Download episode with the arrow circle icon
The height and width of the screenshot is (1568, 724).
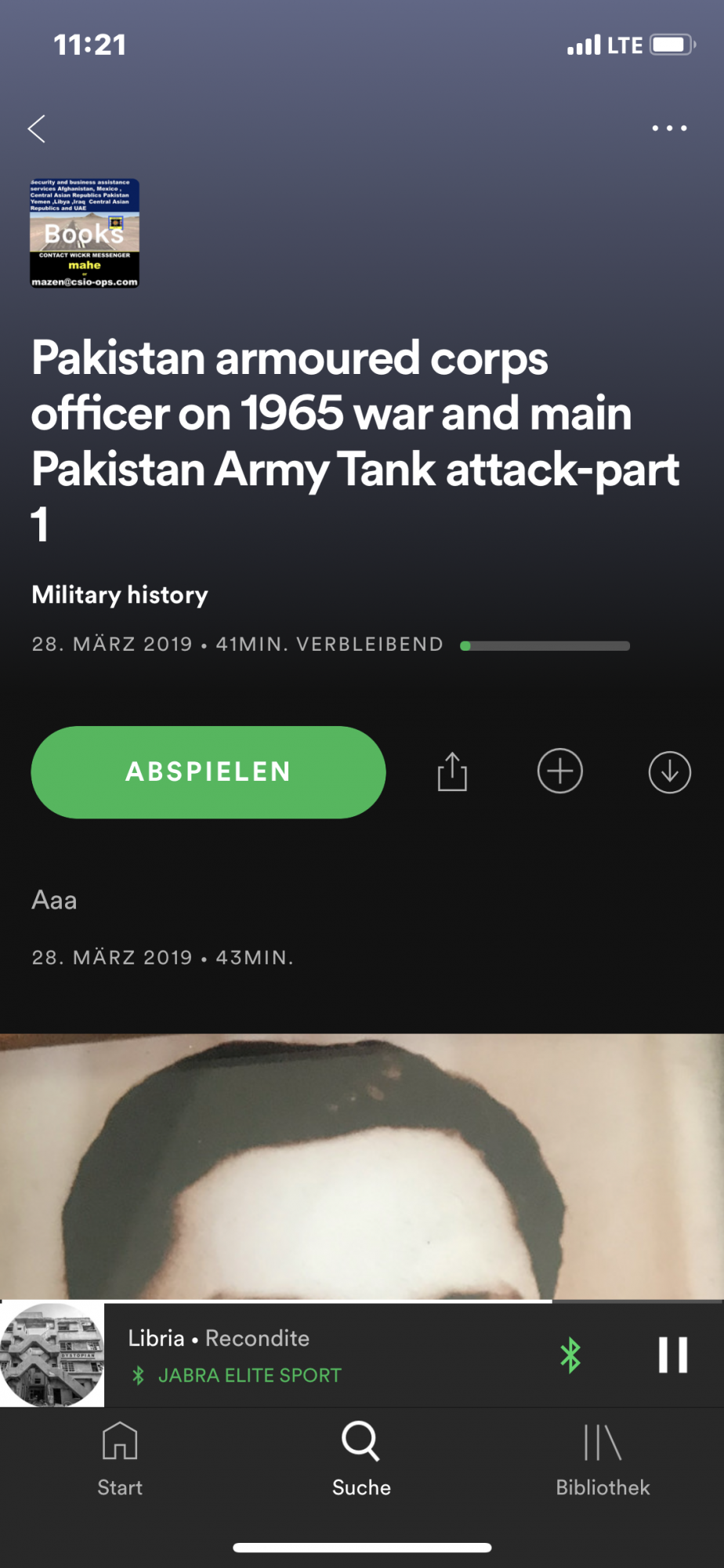(x=670, y=772)
